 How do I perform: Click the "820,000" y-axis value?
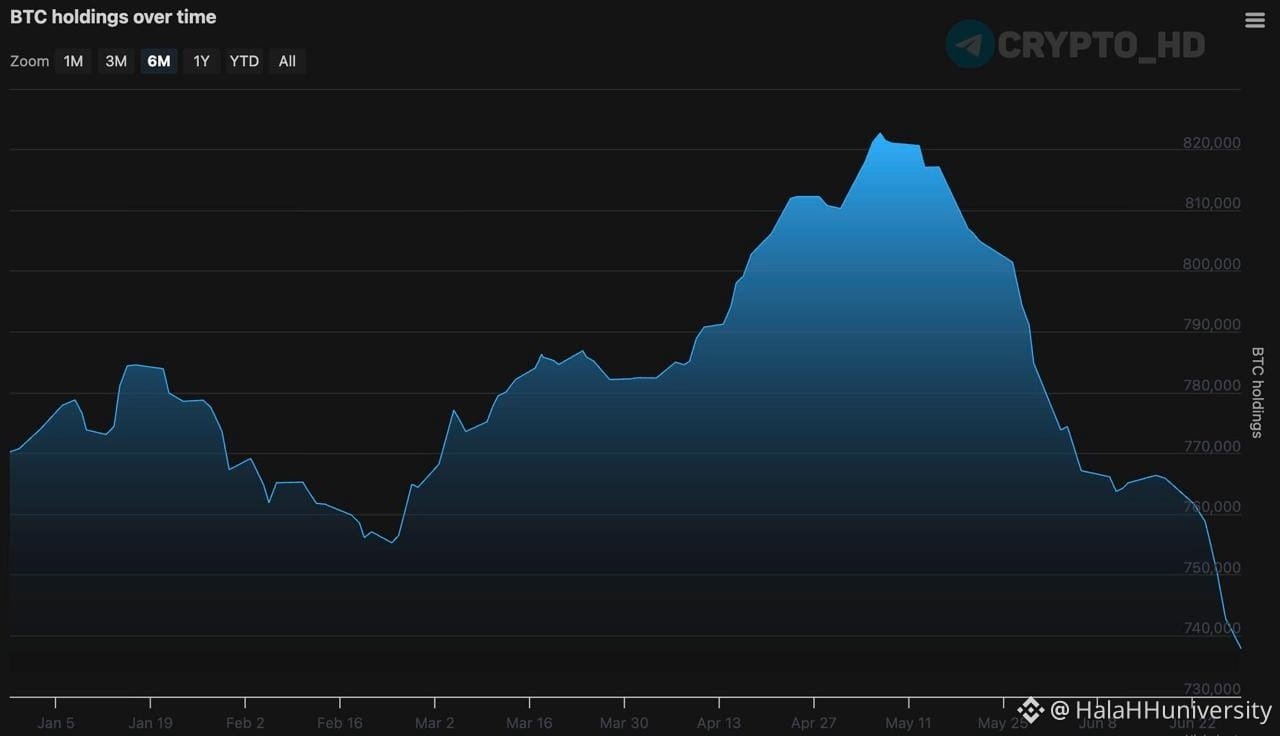[1212, 143]
